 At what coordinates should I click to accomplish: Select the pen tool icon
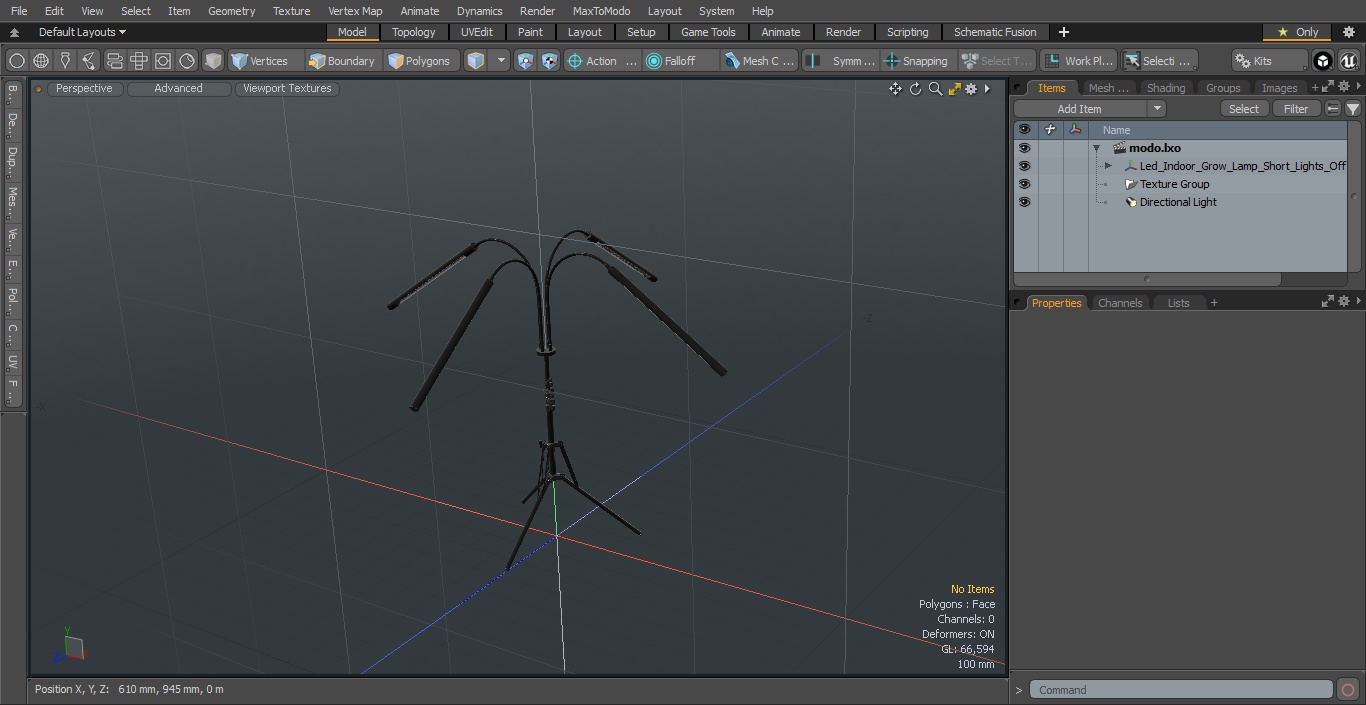[x=65, y=61]
